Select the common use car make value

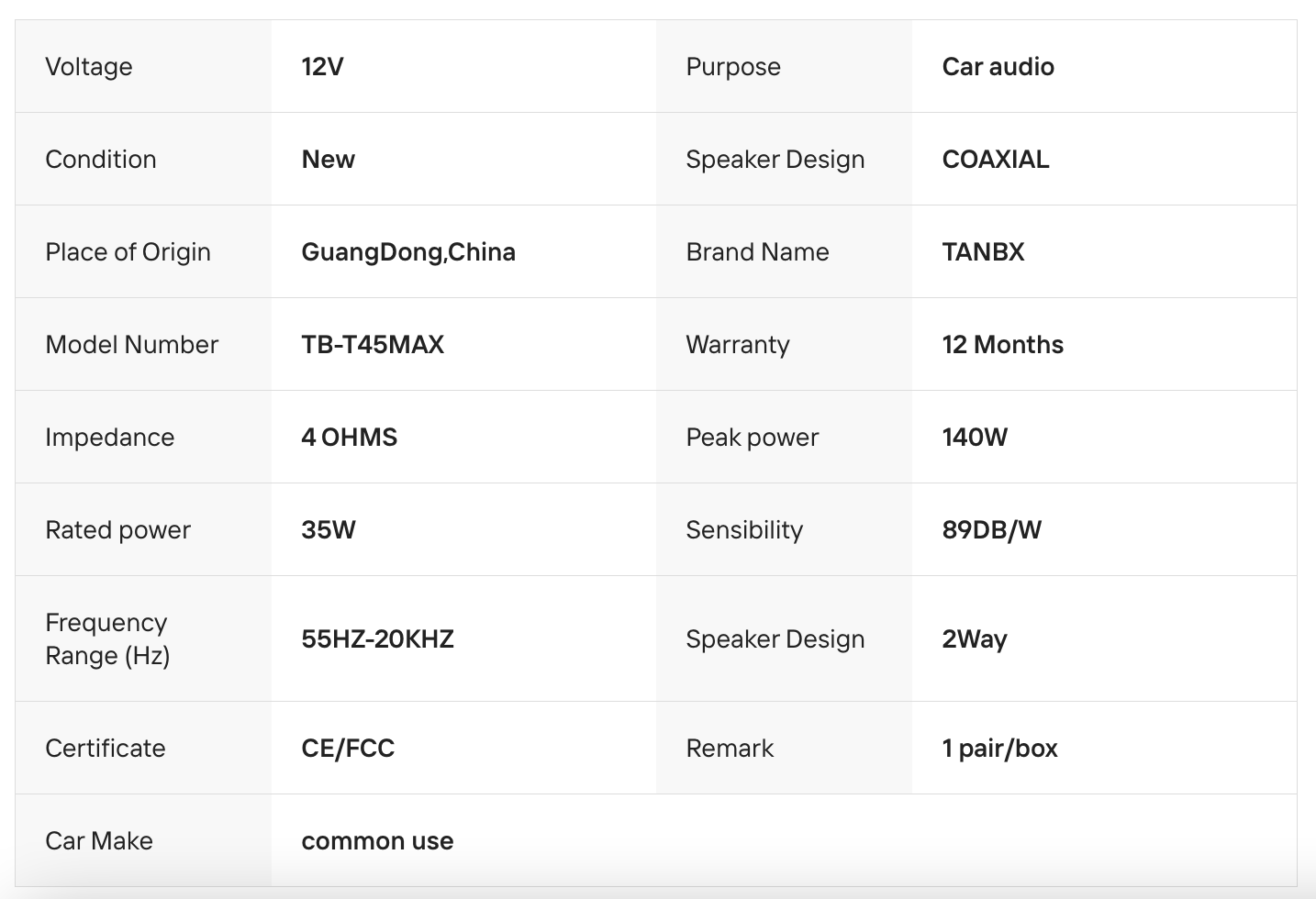point(377,841)
